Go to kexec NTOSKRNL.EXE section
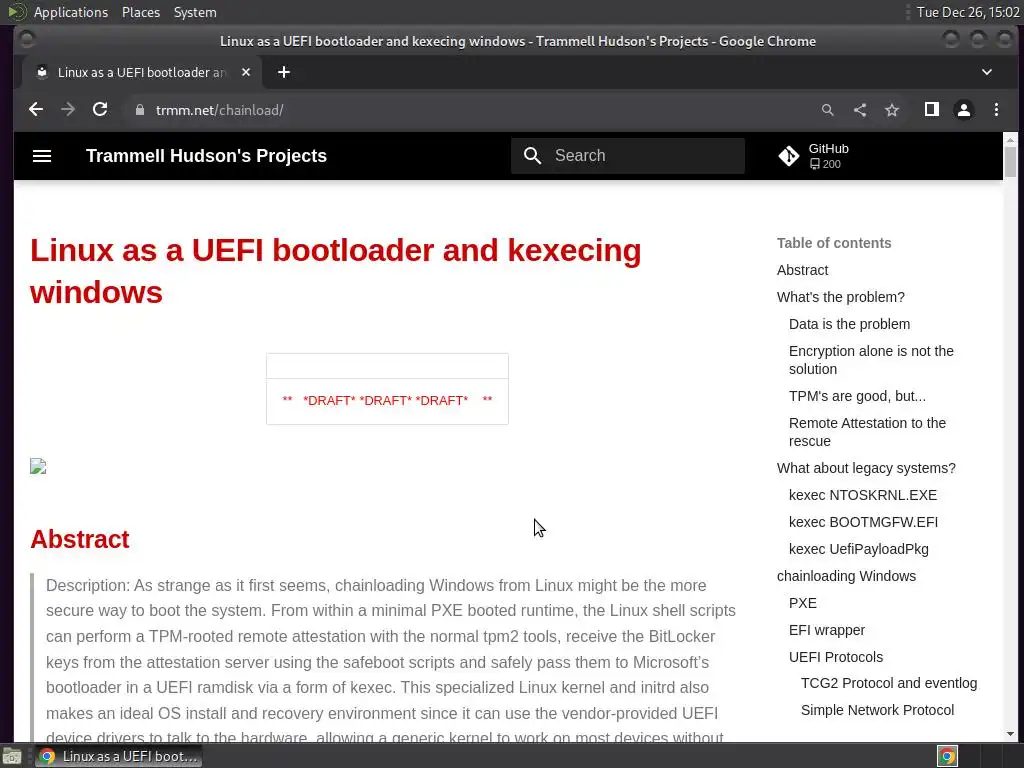1024x768 pixels. pos(863,495)
